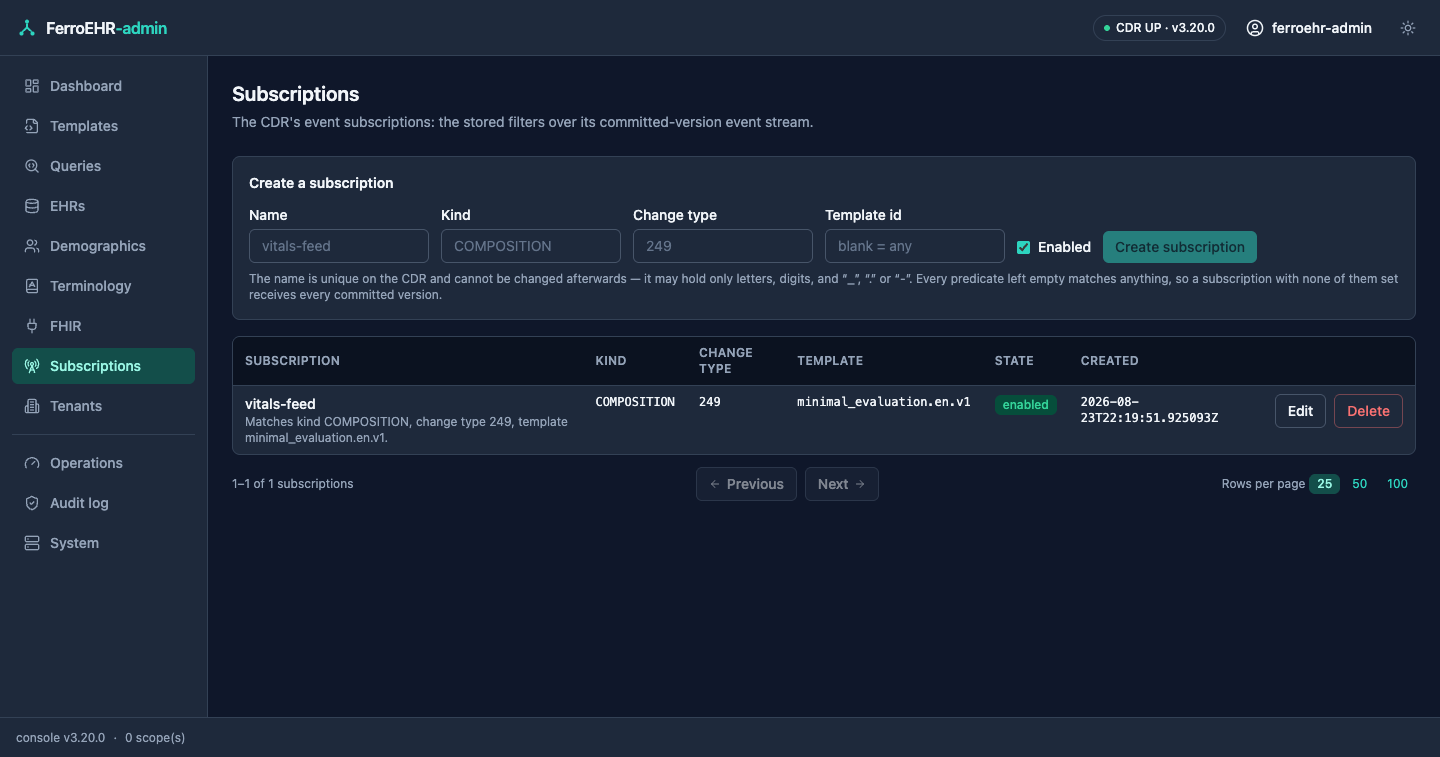Click the user avatar icon

click(x=1255, y=28)
